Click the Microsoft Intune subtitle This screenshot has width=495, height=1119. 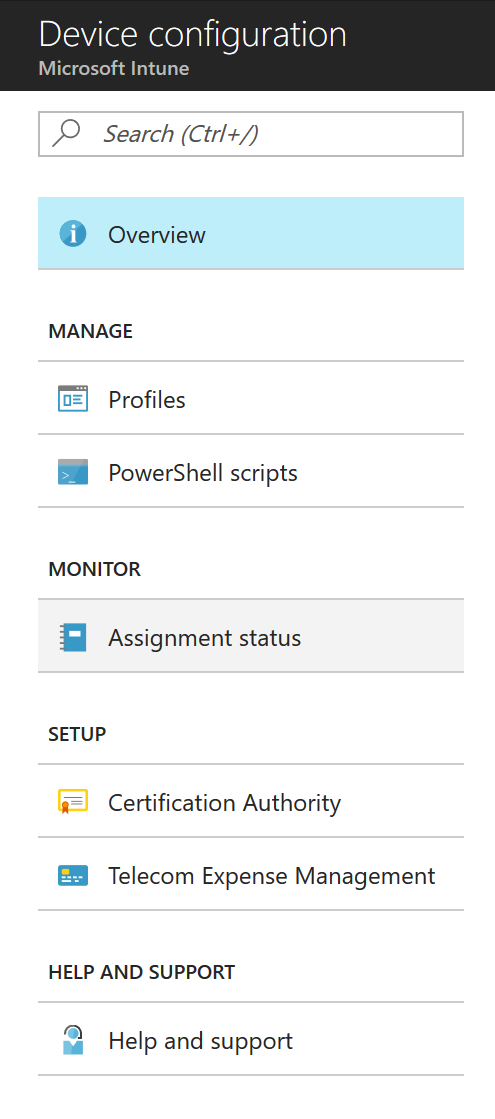pos(114,69)
